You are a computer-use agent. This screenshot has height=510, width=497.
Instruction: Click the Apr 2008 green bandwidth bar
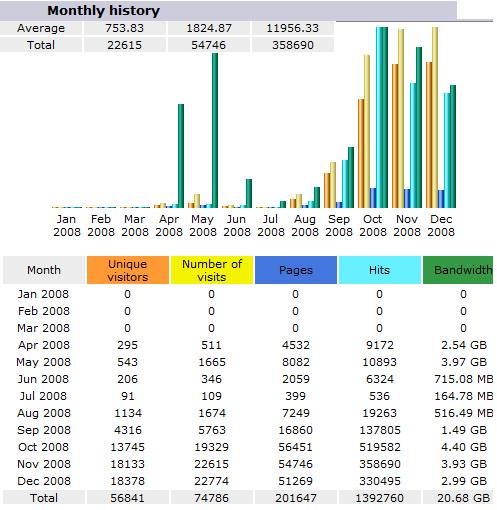pos(181,156)
